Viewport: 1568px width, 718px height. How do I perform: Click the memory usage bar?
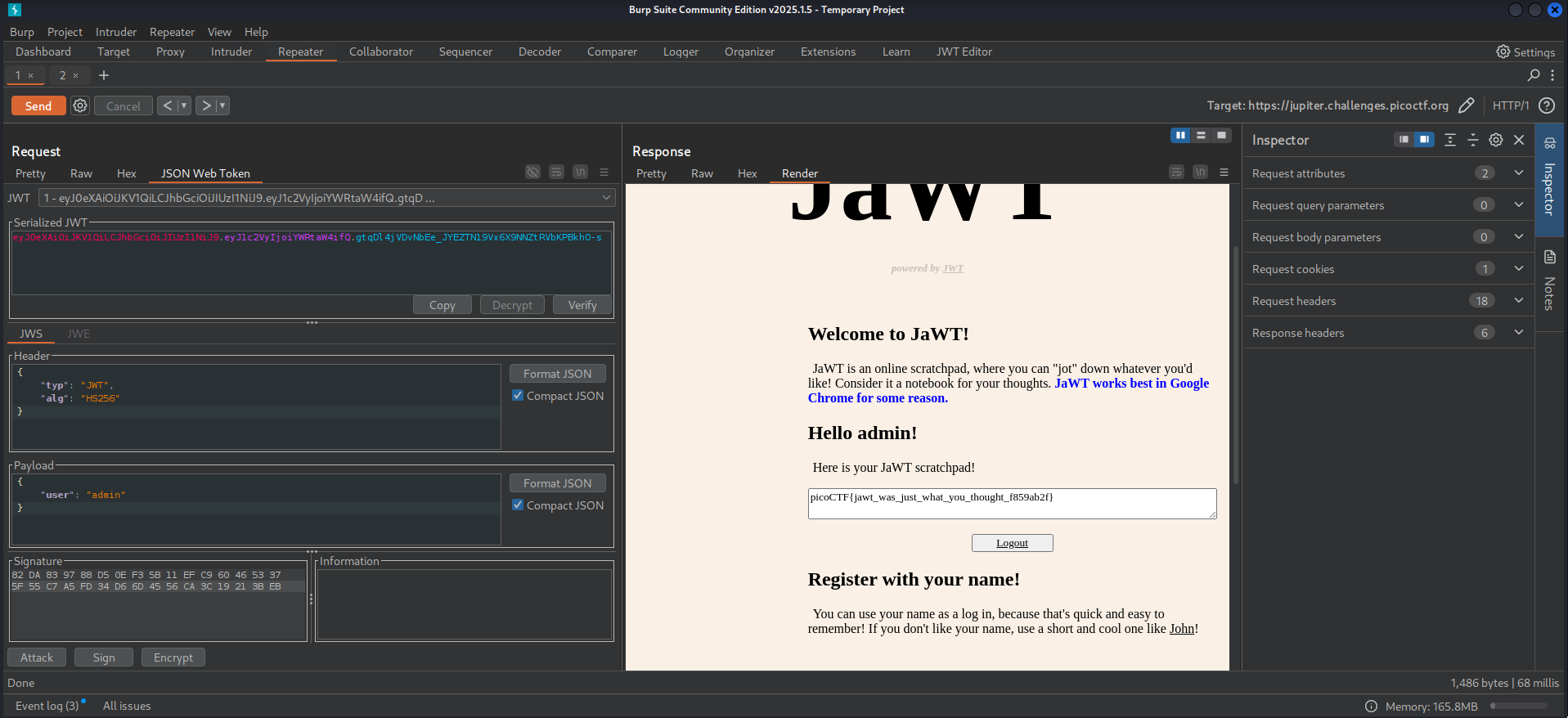[1519, 707]
